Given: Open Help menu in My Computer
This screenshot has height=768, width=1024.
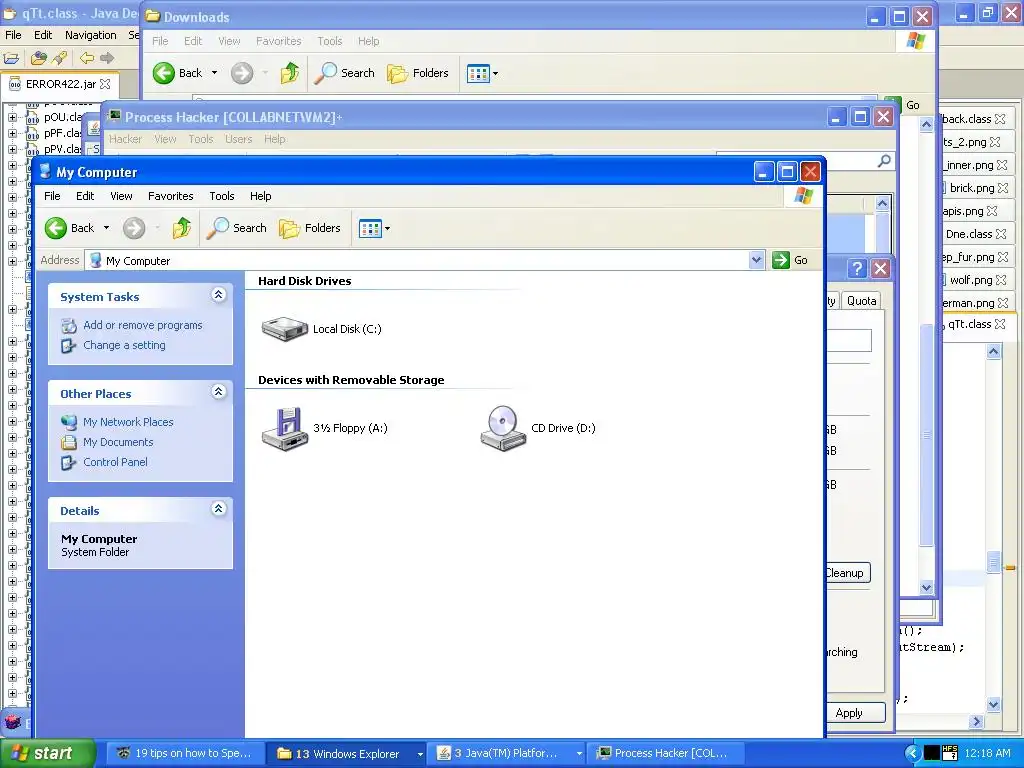Looking at the screenshot, I should 261,196.
